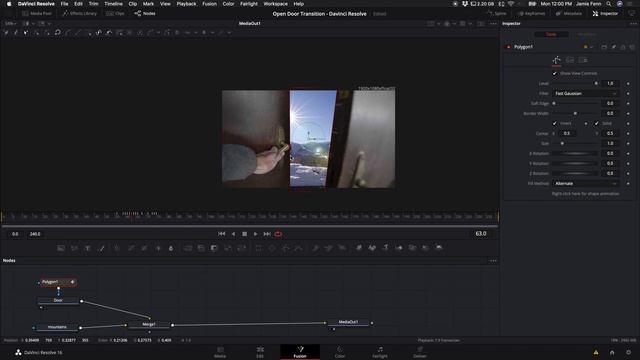Open viewer options three-dot menu
The image size is (640, 360).
(x=493, y=24)
